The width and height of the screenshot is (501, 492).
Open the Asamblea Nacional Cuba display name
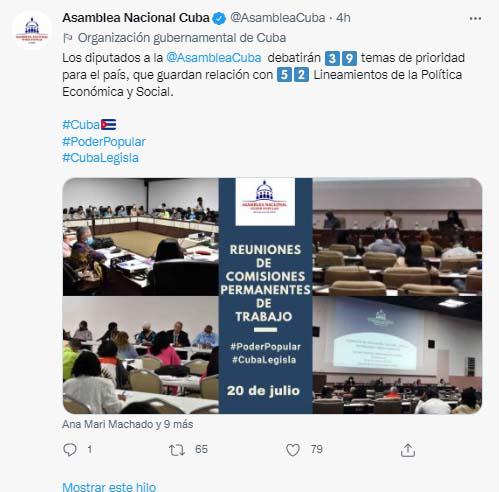click(136, 18)
